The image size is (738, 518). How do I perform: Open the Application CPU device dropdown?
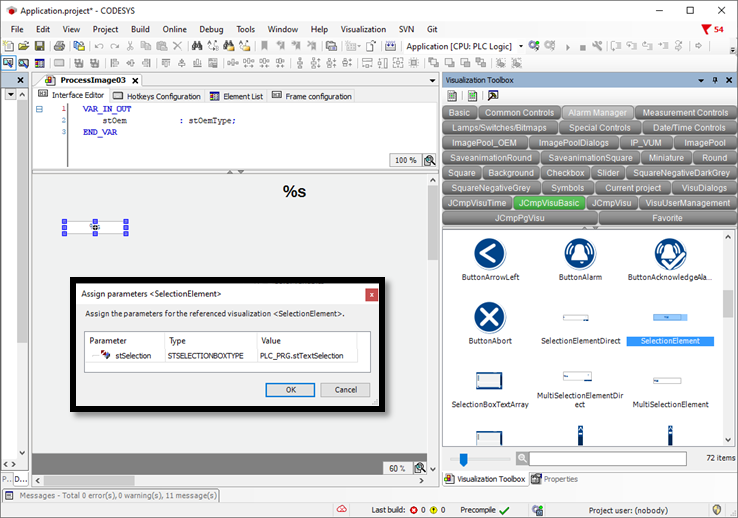pyautogui.click(x=520, y=46)
